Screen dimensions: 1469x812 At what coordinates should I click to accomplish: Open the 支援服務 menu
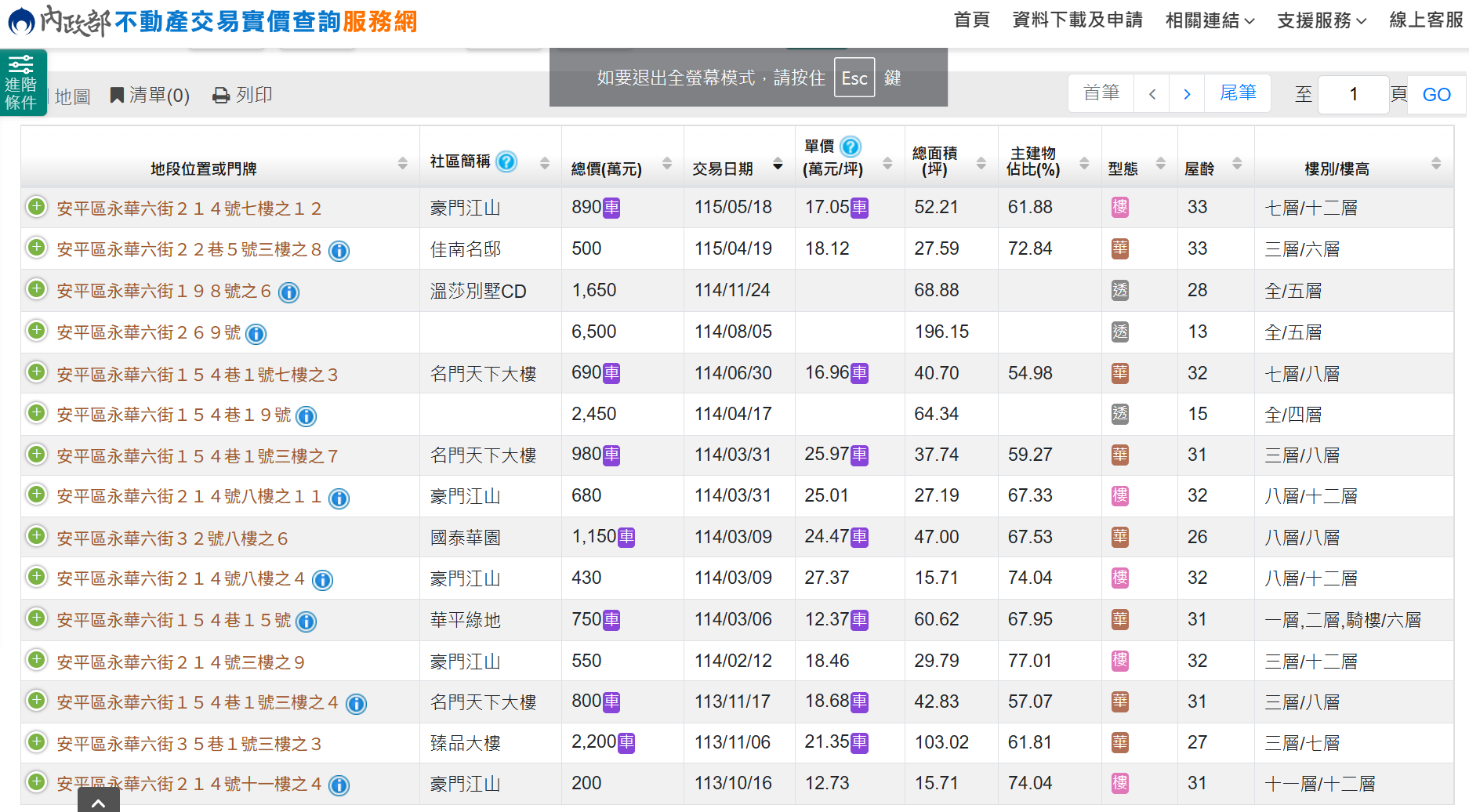click(1322, 20)
